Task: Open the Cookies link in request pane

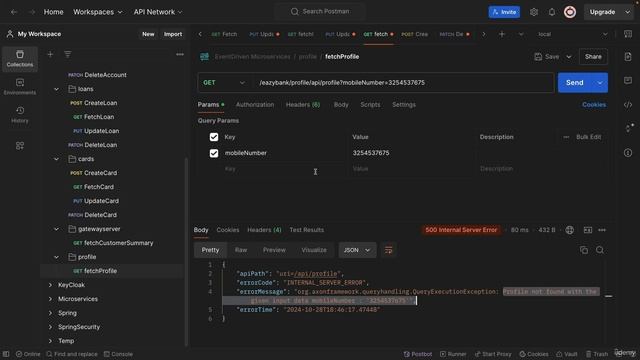Action: click(594, 105)
